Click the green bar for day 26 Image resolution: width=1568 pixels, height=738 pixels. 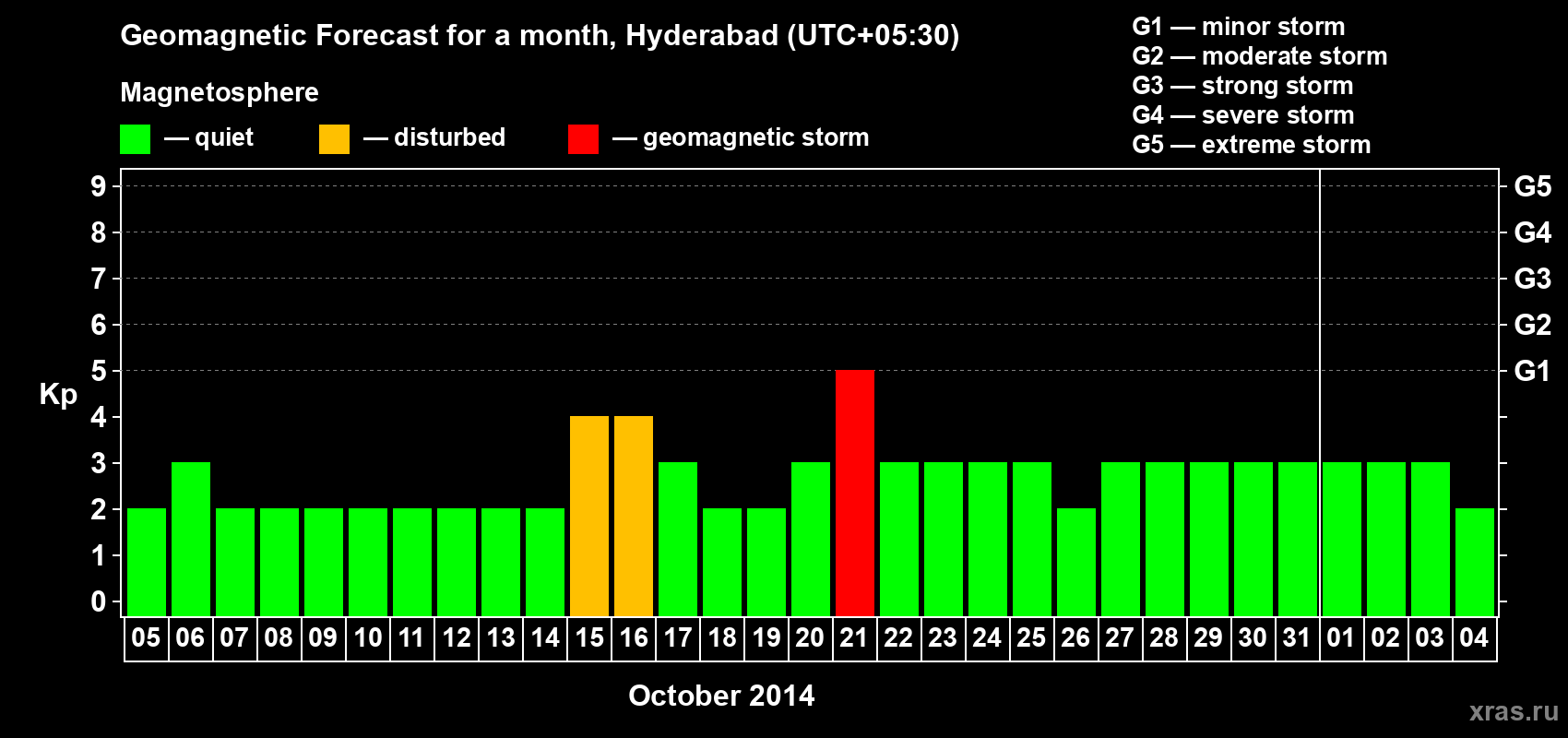coord(1076,562)
